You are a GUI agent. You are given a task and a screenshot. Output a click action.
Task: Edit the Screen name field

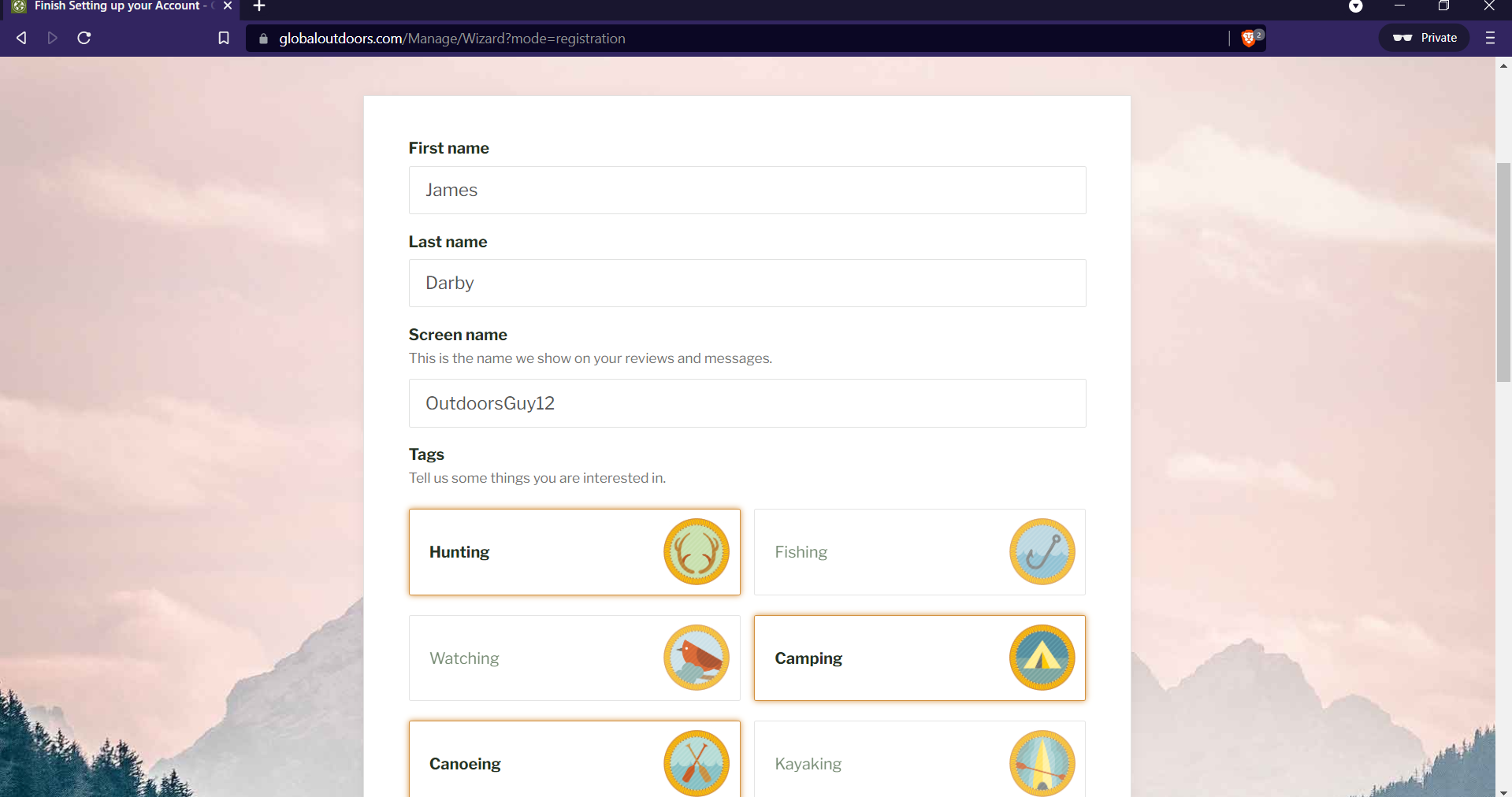click(747, 403)
